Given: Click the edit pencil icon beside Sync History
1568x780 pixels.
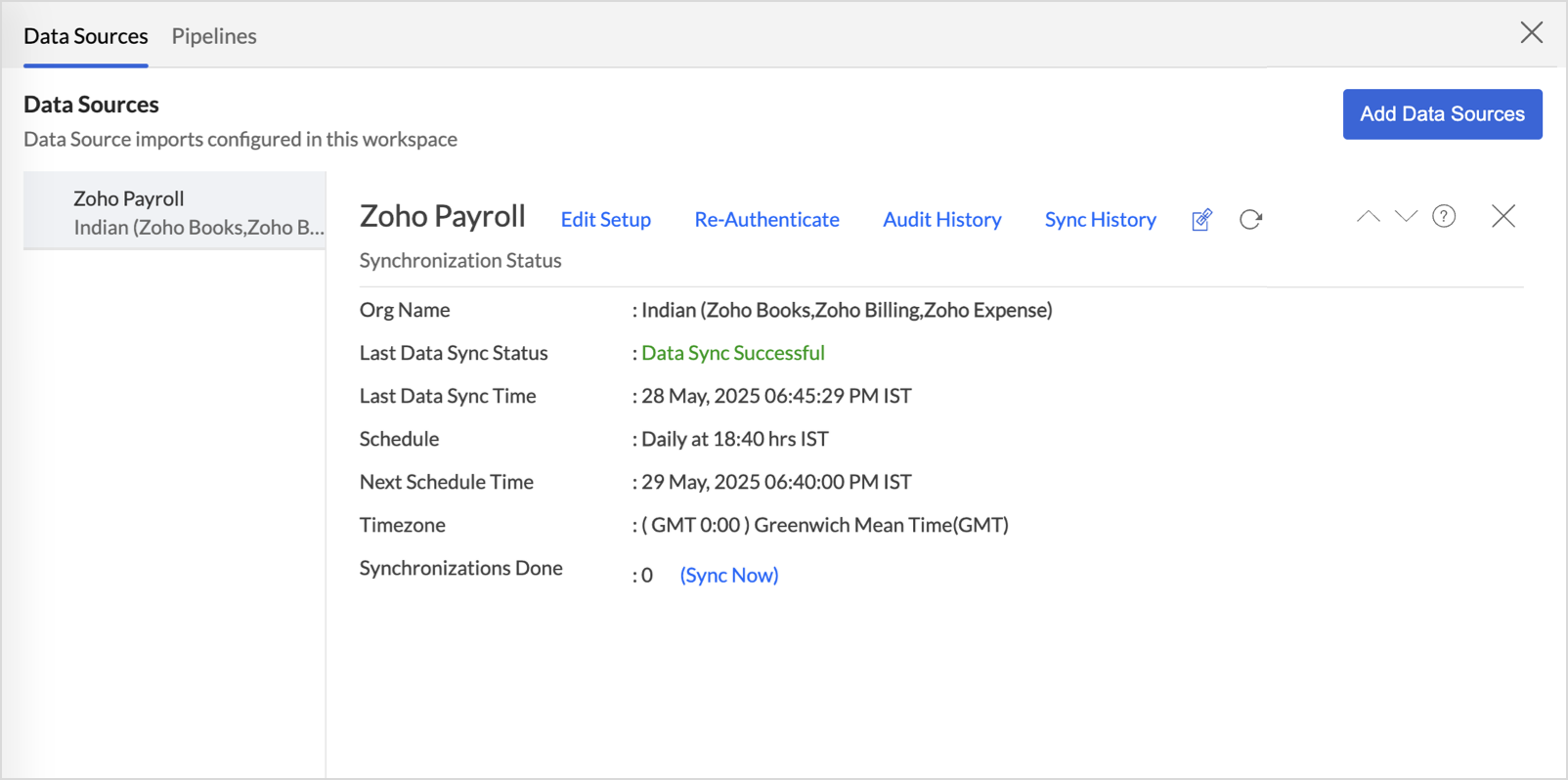Looking at the screenshot, I should tap(1201, 220).
